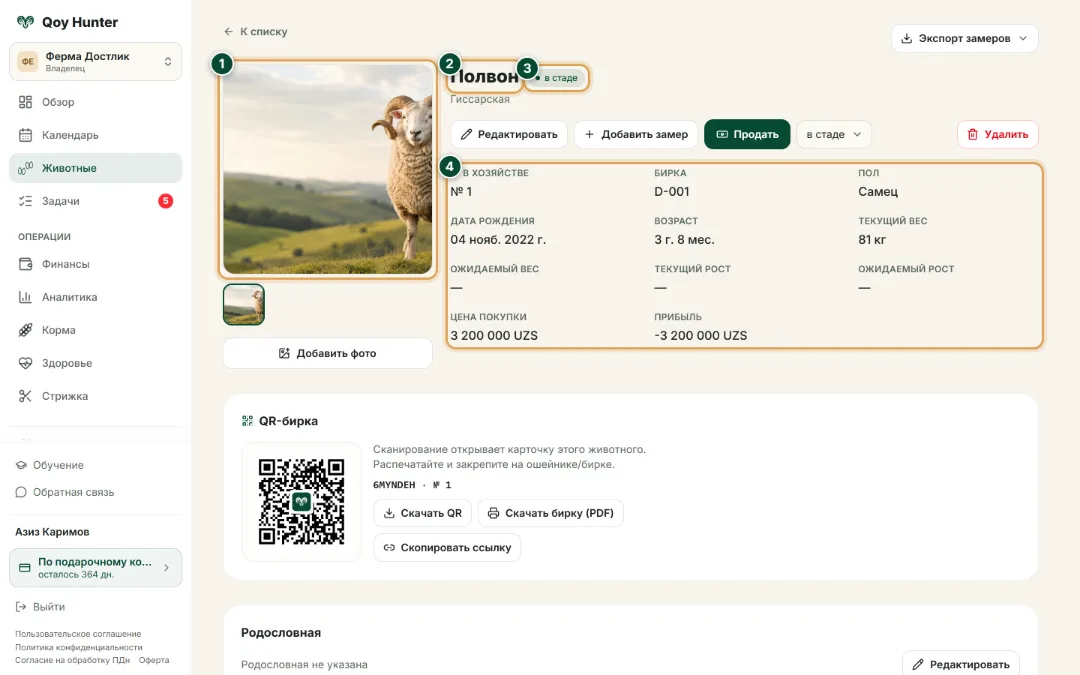Open Аналитика with the chart icon

(25, 297)
